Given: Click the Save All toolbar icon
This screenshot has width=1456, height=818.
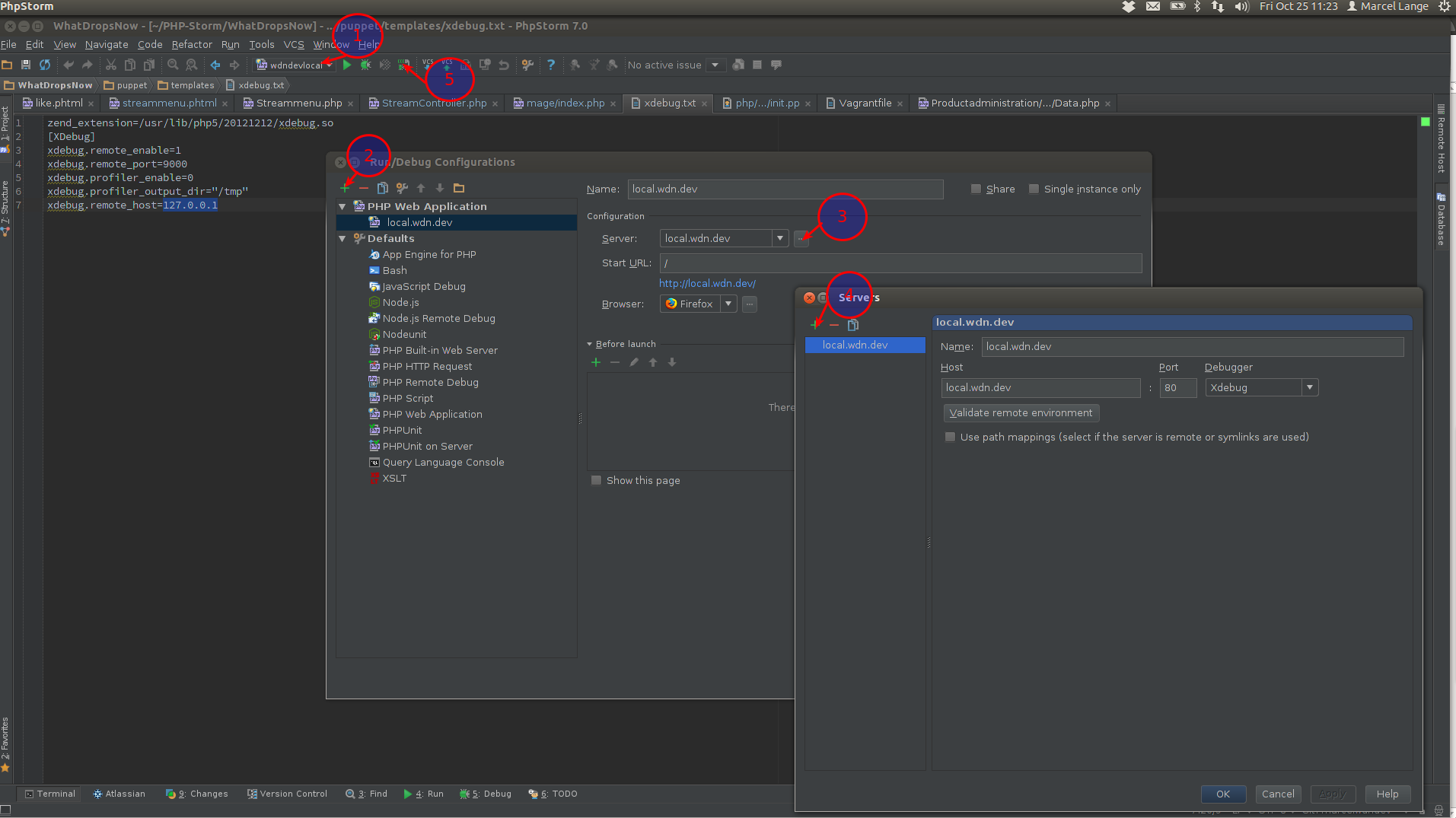Looking at the screenshot, I should [x=26, y=65].
